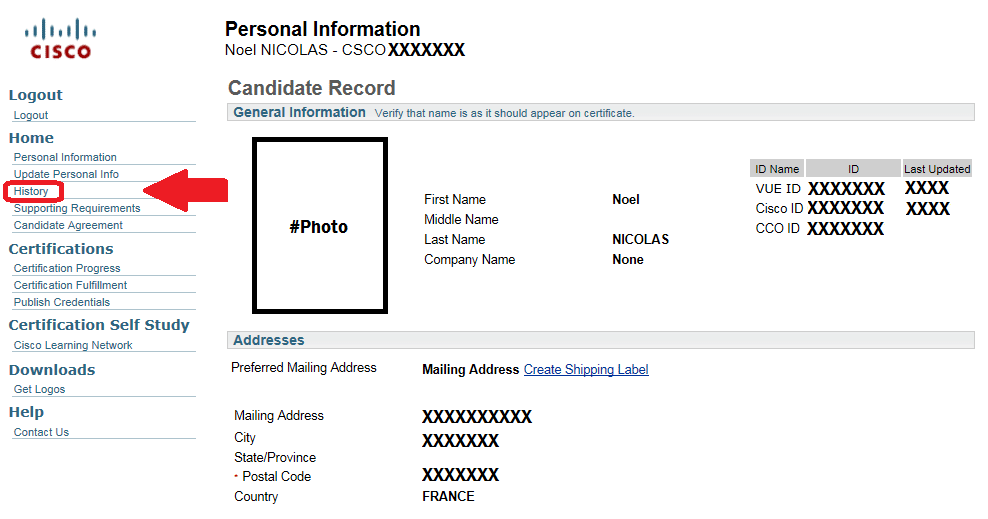This screenshot has height=519, width=988.
Task: Click the #Photo placeholder image
Action: tap(319, 225)
